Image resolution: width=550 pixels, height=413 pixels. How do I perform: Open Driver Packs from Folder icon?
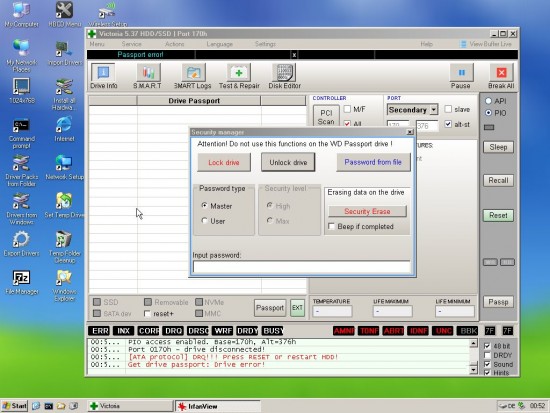click(21, 171)
